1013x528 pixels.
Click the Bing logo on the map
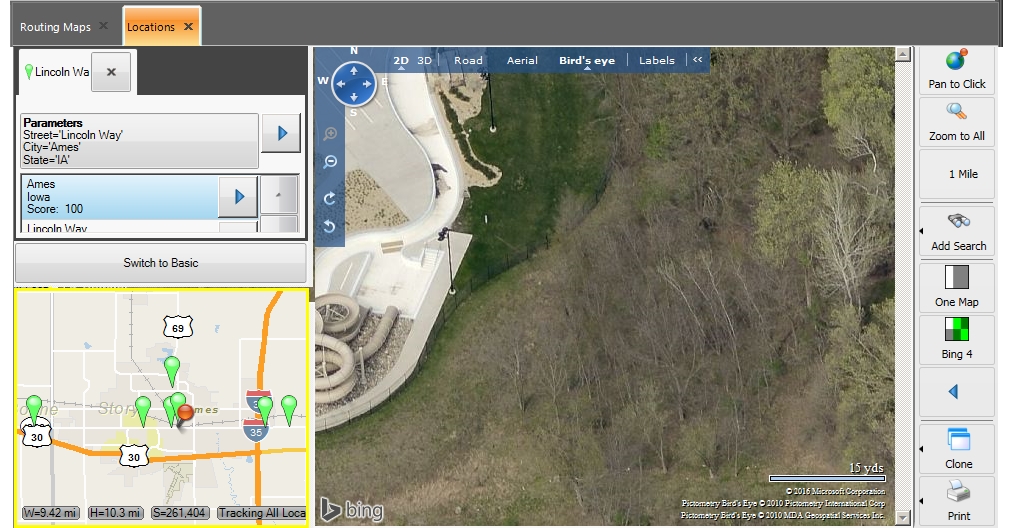click(351, 510)
